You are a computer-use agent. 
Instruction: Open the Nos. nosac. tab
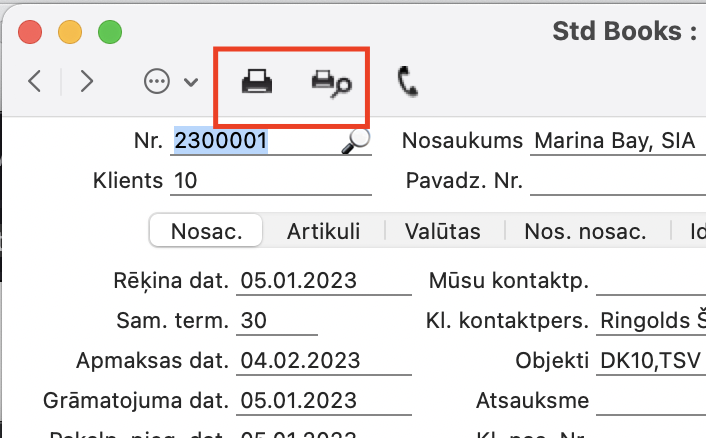coord(585,231)
